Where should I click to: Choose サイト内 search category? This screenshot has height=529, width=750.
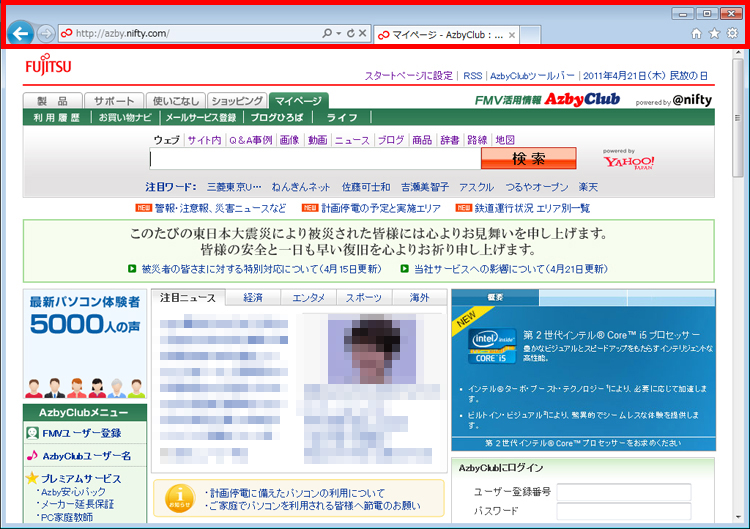coord(204,140)
